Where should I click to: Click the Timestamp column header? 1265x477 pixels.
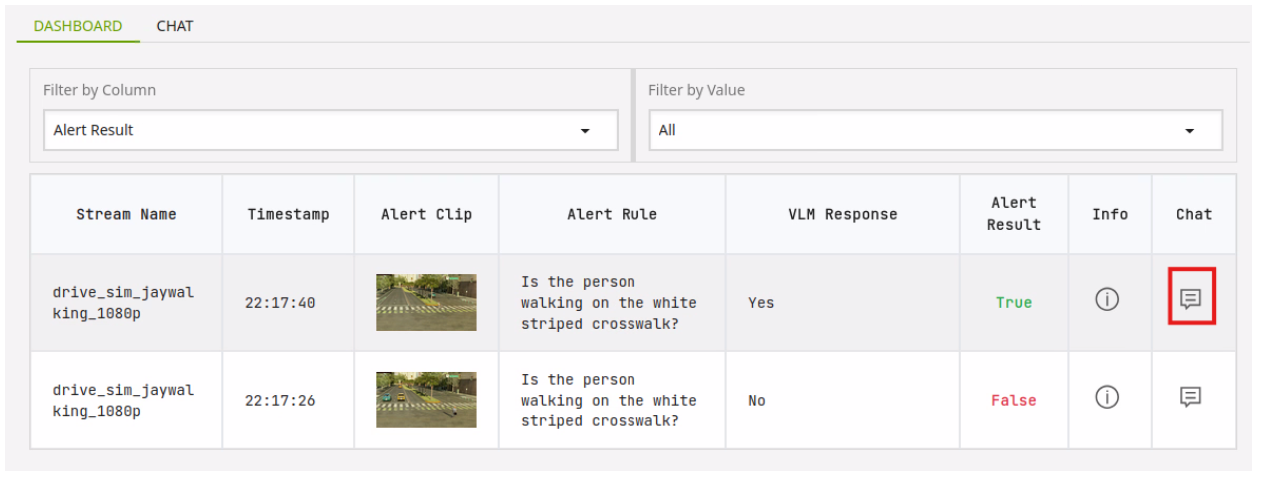[288, 214]
